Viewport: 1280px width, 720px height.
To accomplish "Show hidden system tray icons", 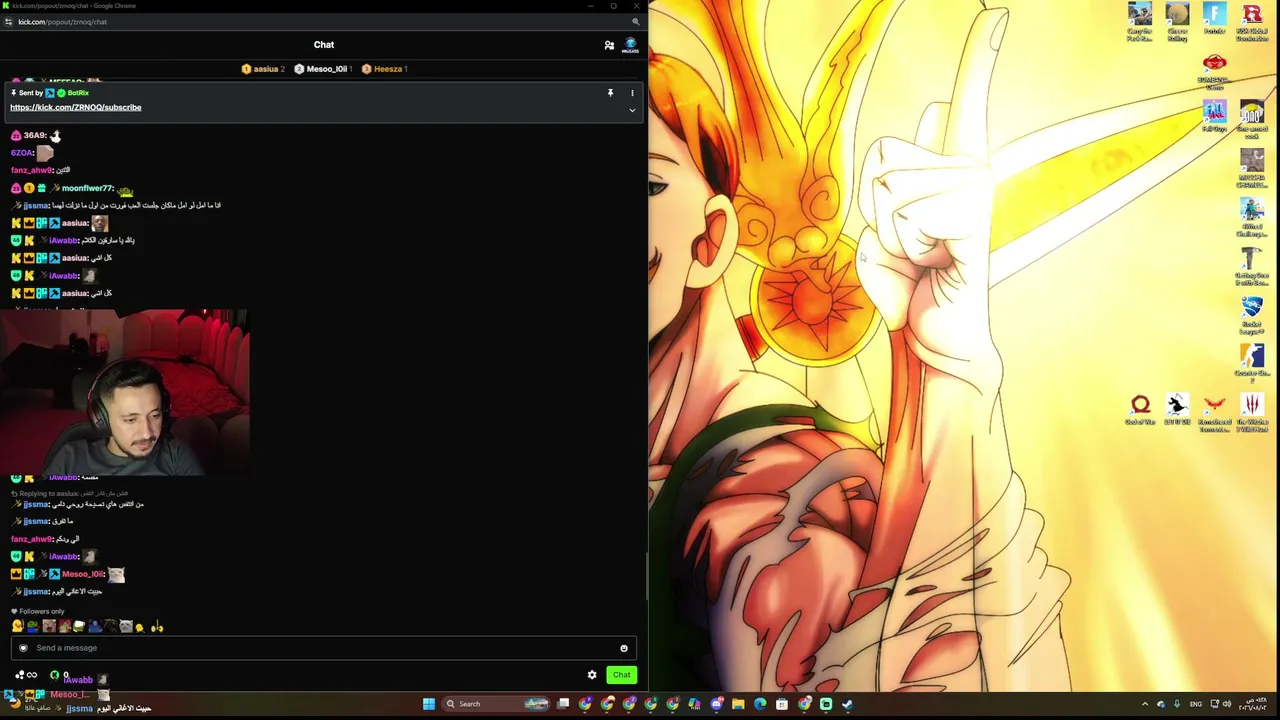I will coord(1145,704).
